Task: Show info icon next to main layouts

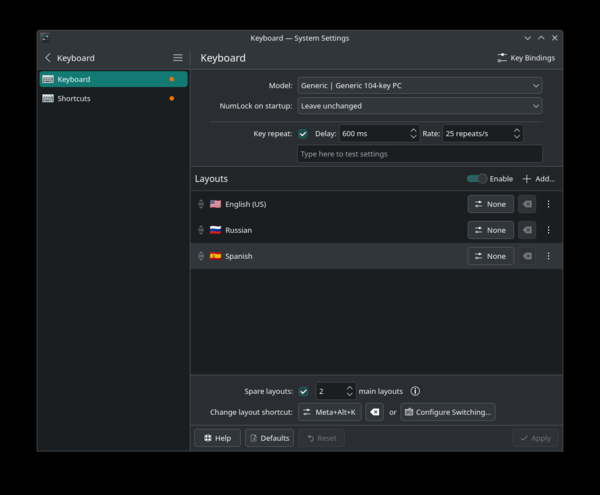Action: click(x=415, y=391)
